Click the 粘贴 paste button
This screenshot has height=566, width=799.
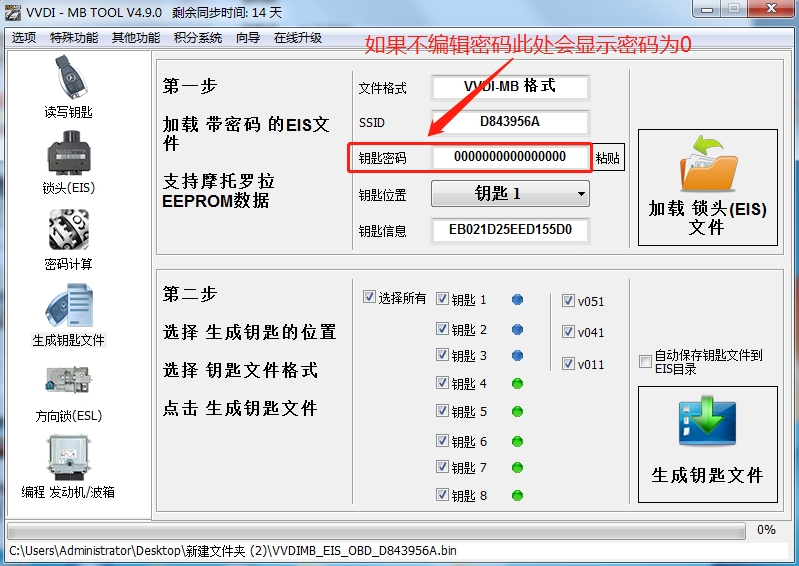pyautogui.click(x=608, y=157)
